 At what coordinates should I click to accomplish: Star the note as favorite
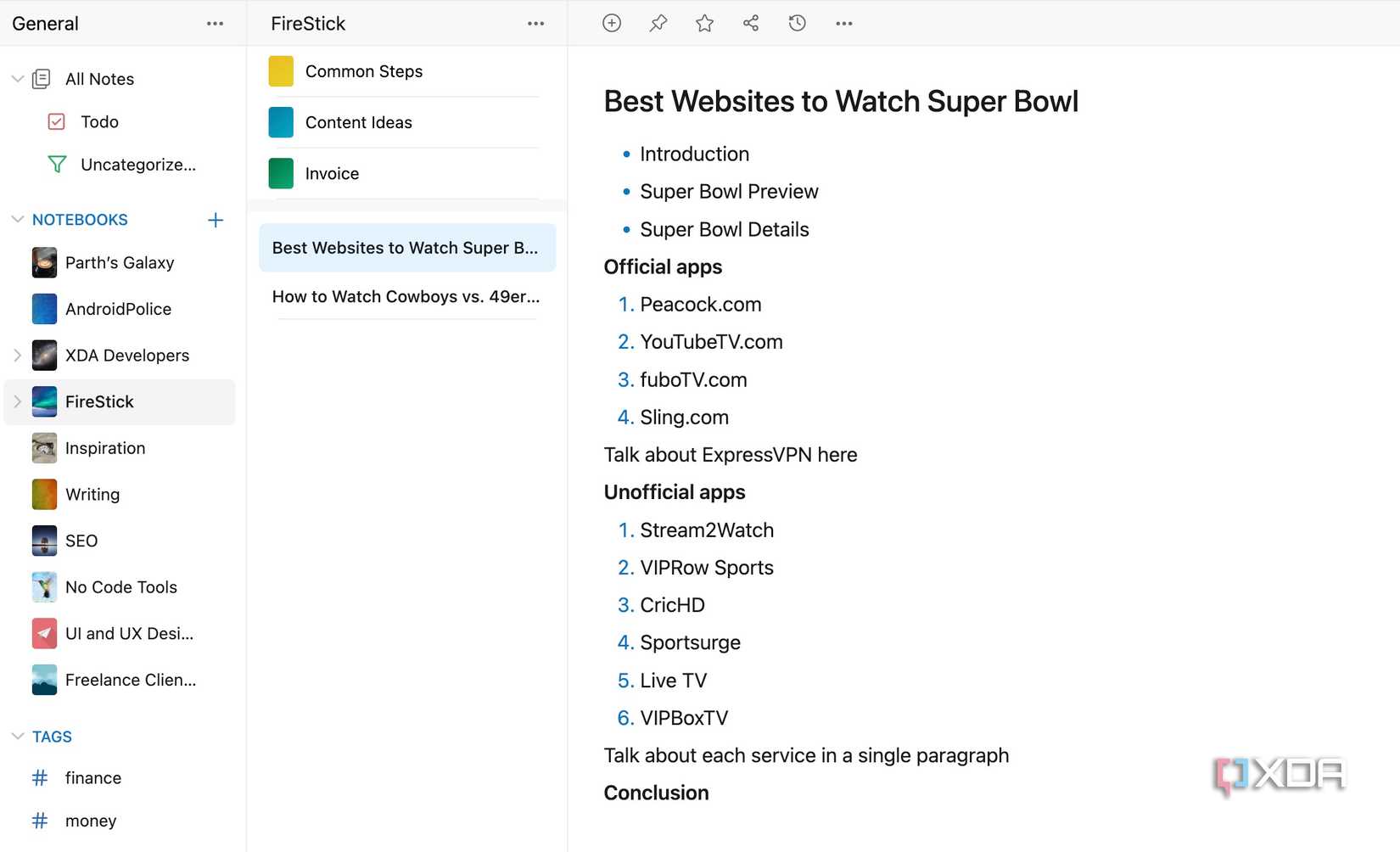click(x=704, y=24)
